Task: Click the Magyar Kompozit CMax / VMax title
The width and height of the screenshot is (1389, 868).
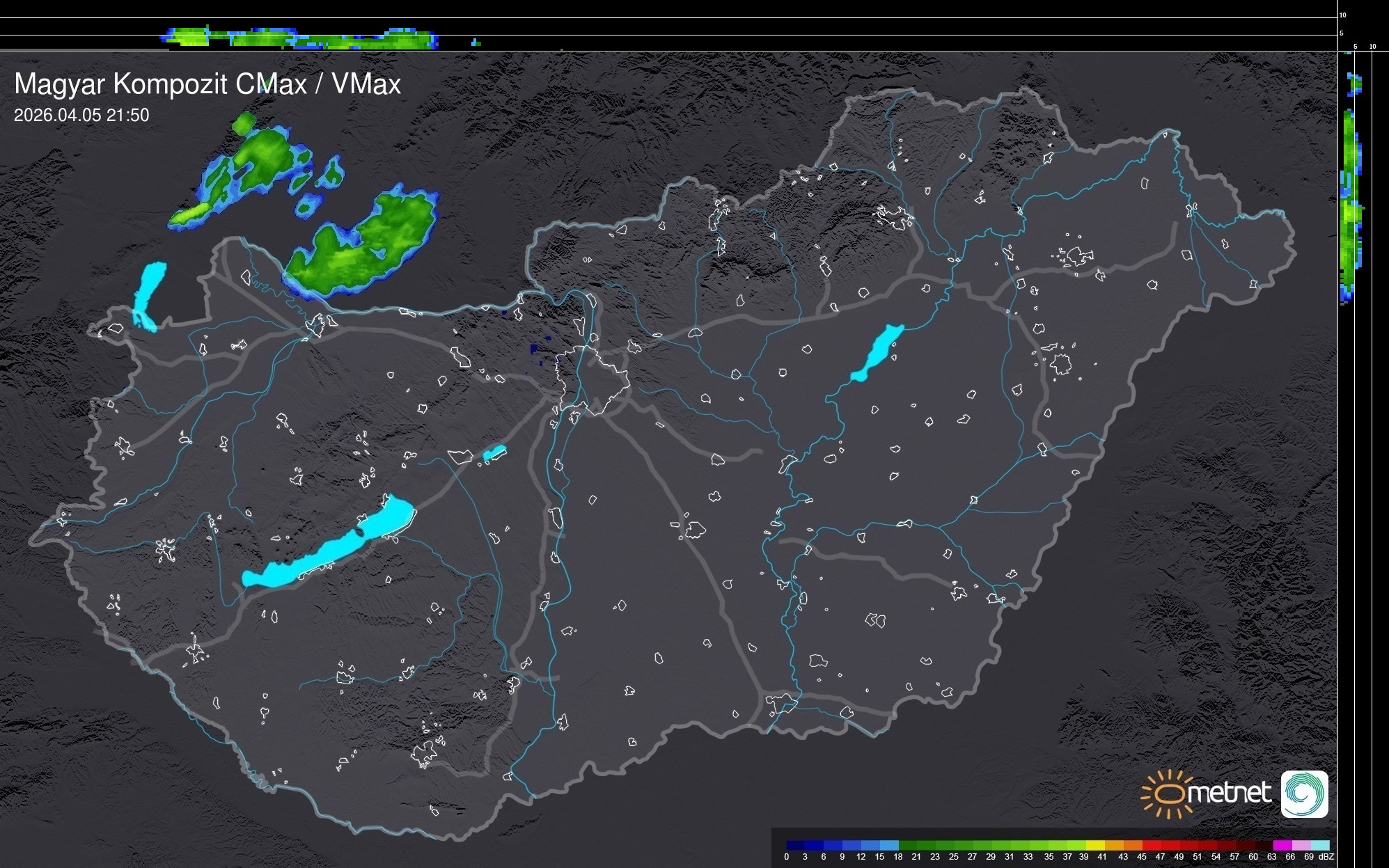Action: click(x=207, y=84)
